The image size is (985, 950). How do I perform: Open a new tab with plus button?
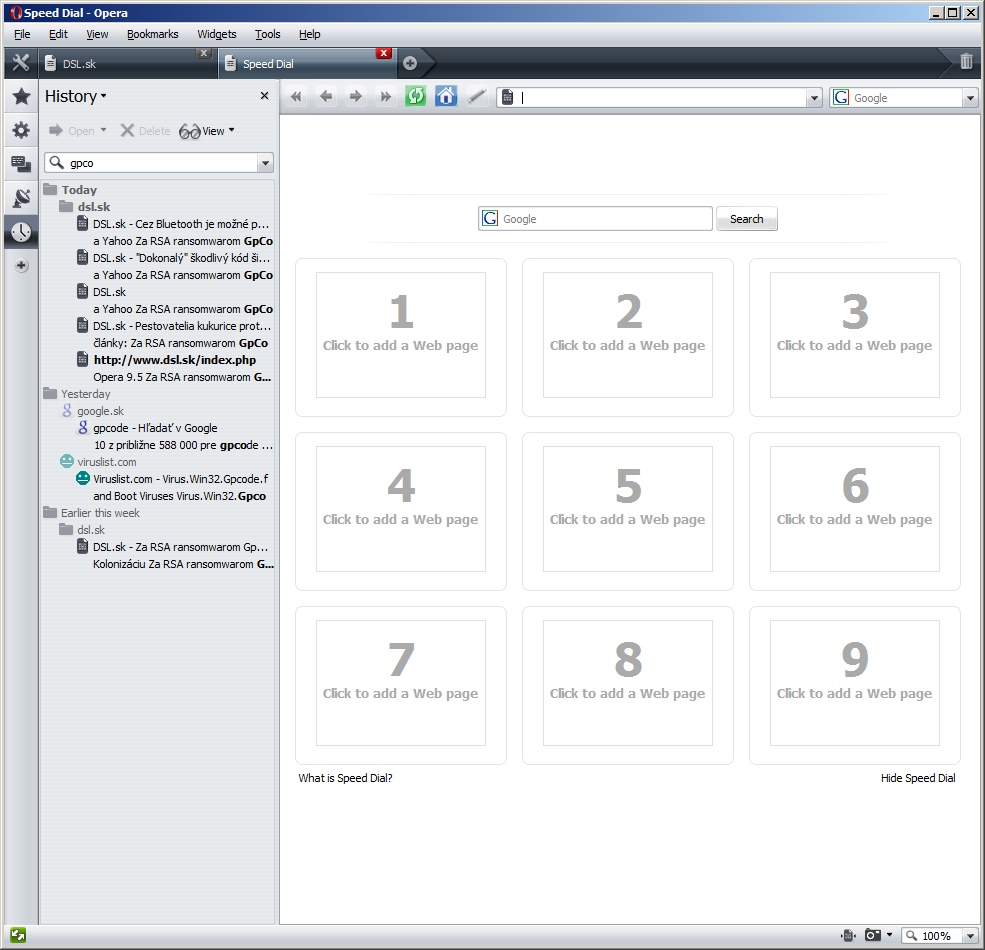410,63
